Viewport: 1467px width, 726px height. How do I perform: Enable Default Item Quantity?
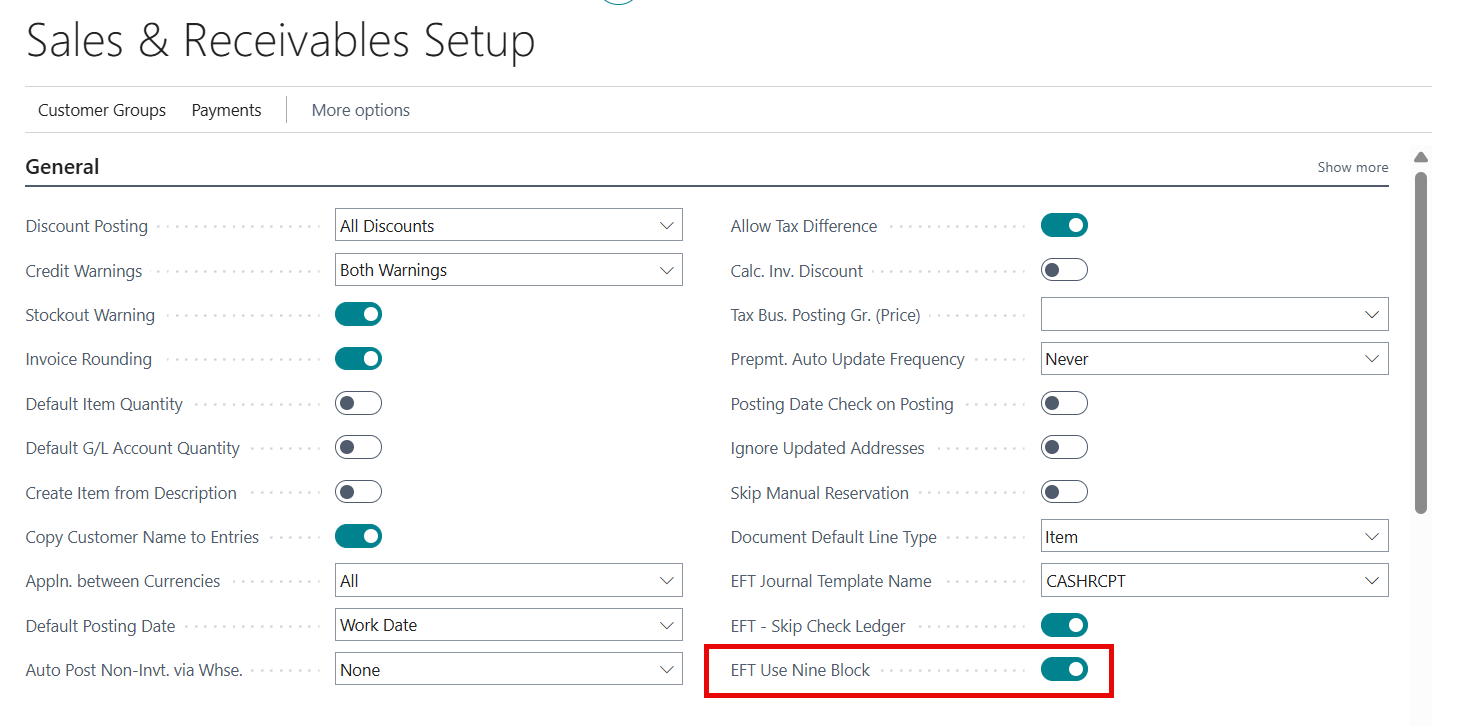[x=358, y=402]
